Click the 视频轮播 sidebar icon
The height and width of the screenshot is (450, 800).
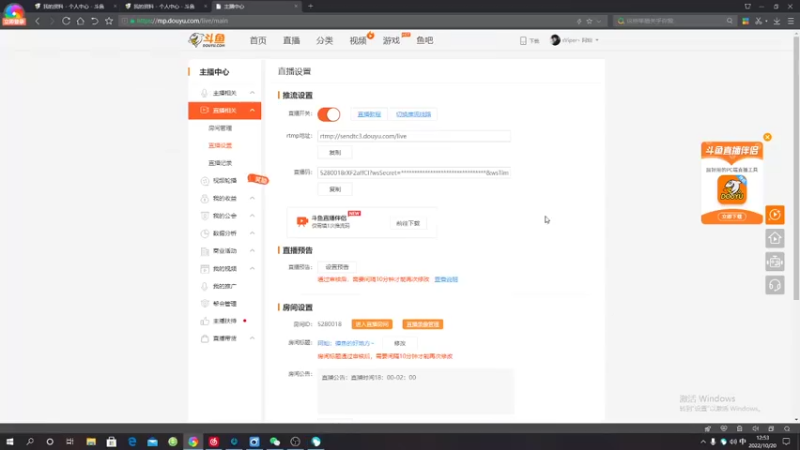click(x=205, y=181)
